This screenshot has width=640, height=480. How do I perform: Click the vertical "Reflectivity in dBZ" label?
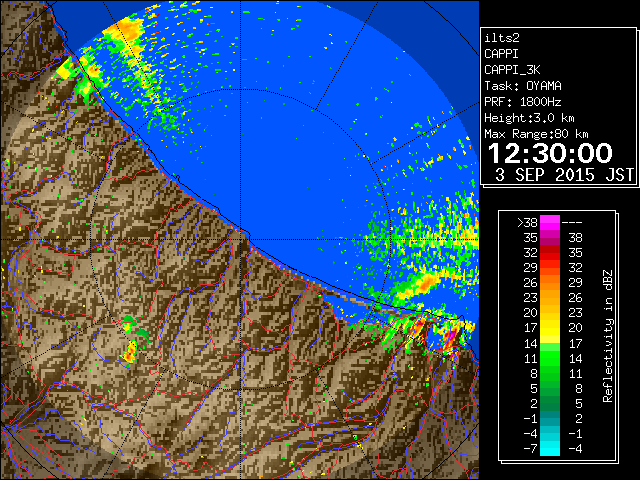click(x=608, y=336)
